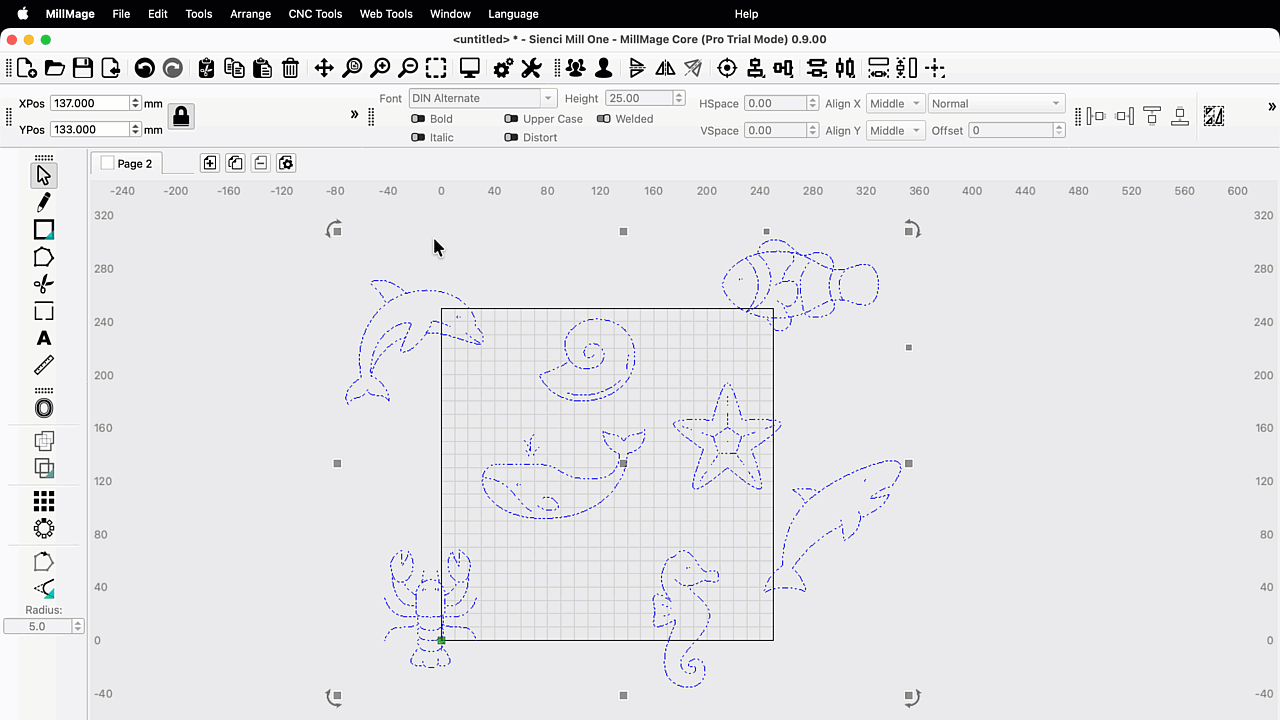The height and width of the screenshot is (720, 1280).
Task: Open Settings gears icon
Action: 504,68
